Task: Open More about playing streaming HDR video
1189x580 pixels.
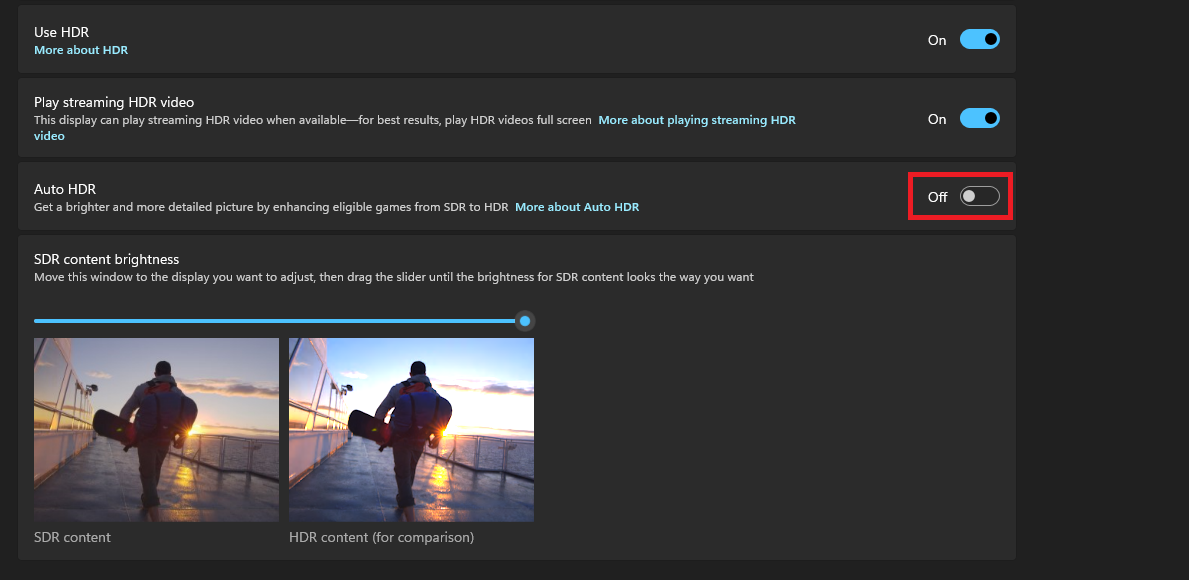Action: (696, 119)
